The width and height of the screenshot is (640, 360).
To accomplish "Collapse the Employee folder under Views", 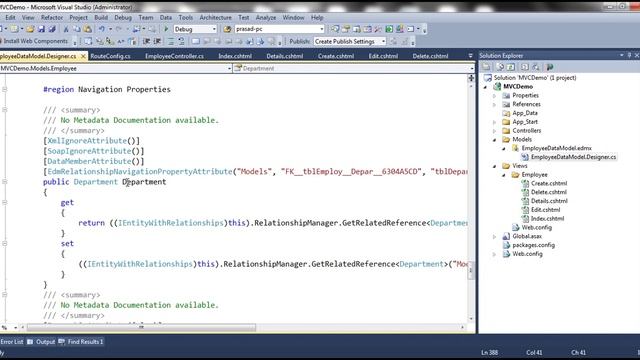I will [x=504, y=175].
